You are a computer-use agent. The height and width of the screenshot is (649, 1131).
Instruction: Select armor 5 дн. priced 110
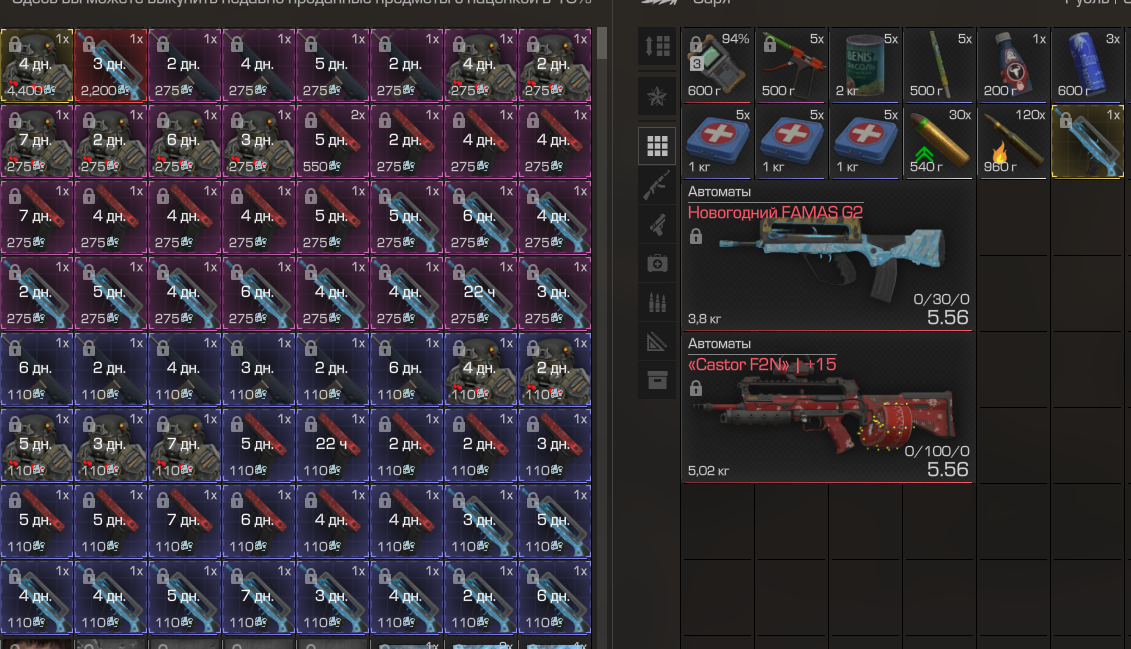pyautogui.click(x=37, y=446)
